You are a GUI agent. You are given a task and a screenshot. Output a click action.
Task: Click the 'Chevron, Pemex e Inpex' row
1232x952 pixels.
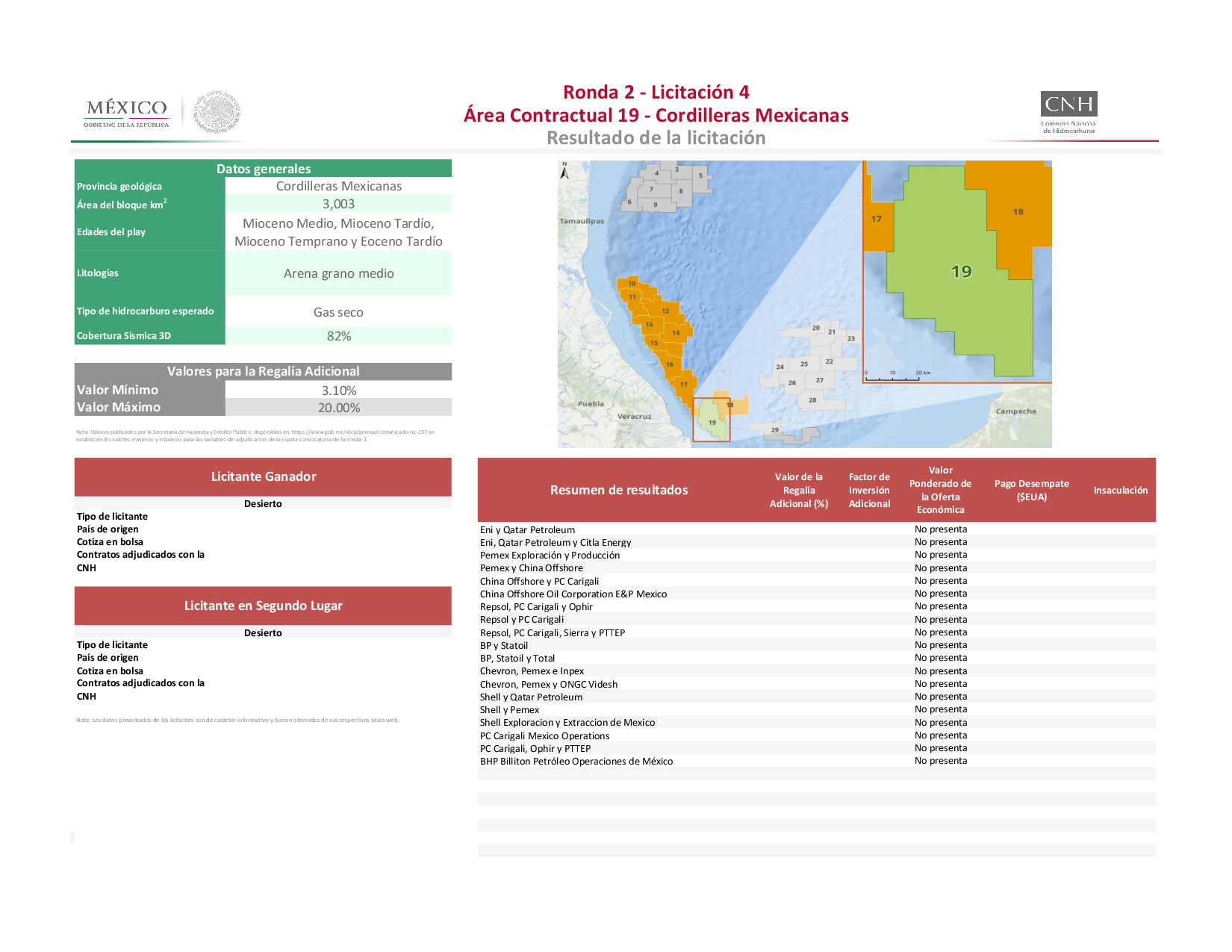(x=817, y=671)
